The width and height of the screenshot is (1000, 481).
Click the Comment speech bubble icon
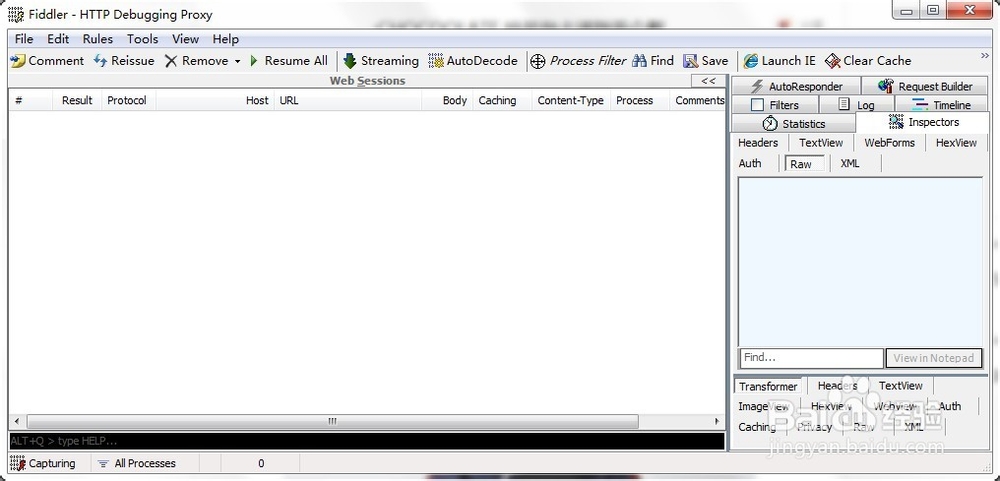(x=18, y=61)
